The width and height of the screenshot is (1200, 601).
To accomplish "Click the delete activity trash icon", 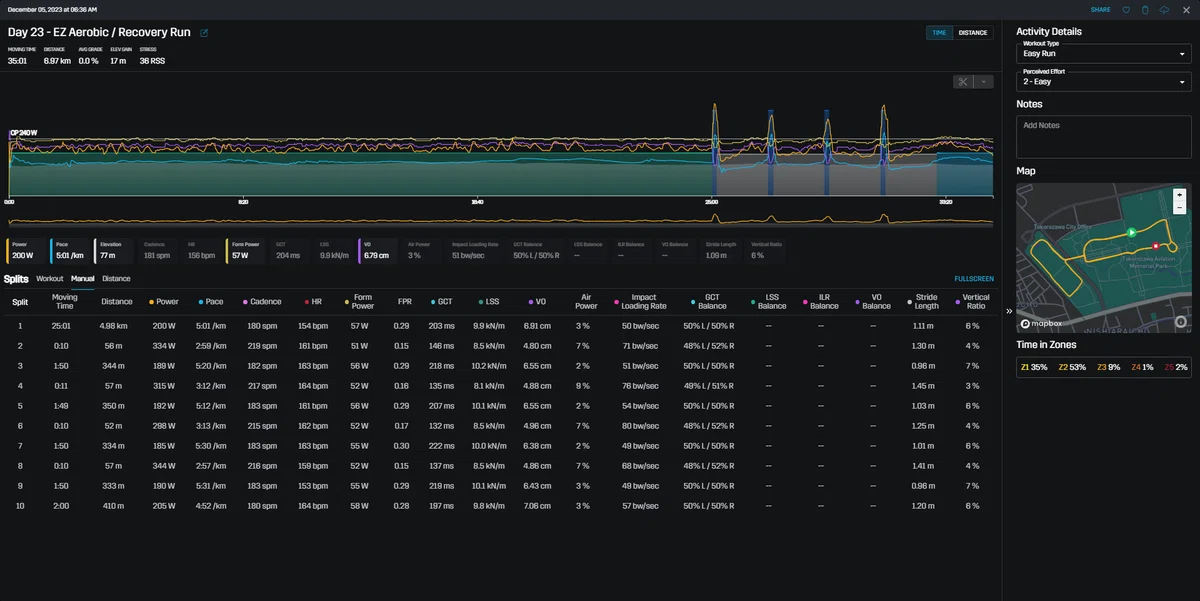I will (x=1145, y=9).
